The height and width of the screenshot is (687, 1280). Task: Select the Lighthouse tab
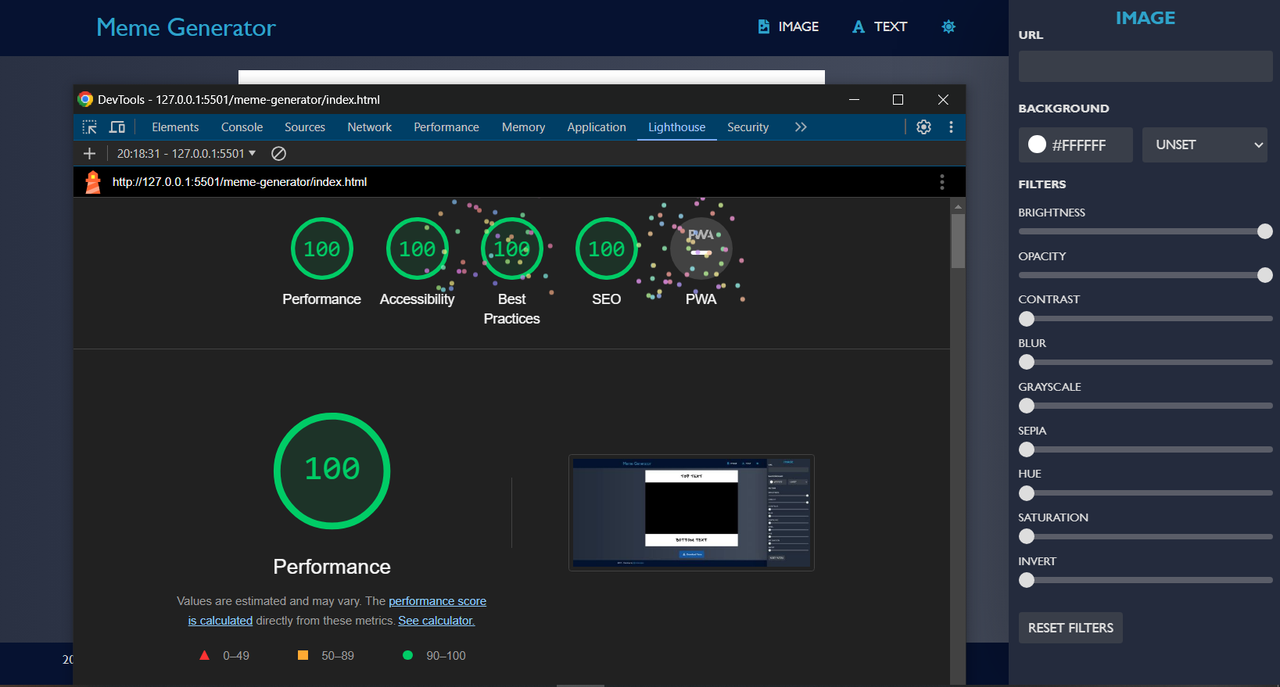click(677, 127)
